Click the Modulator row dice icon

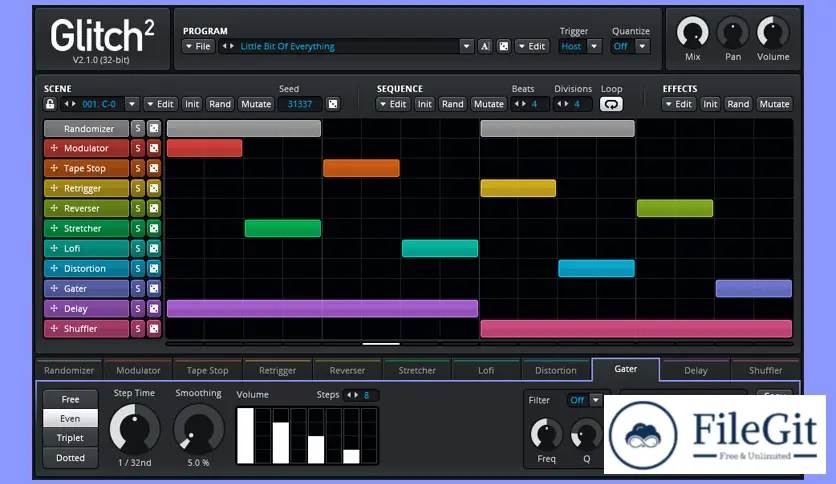pyautogui.click(x=154, y=148)
